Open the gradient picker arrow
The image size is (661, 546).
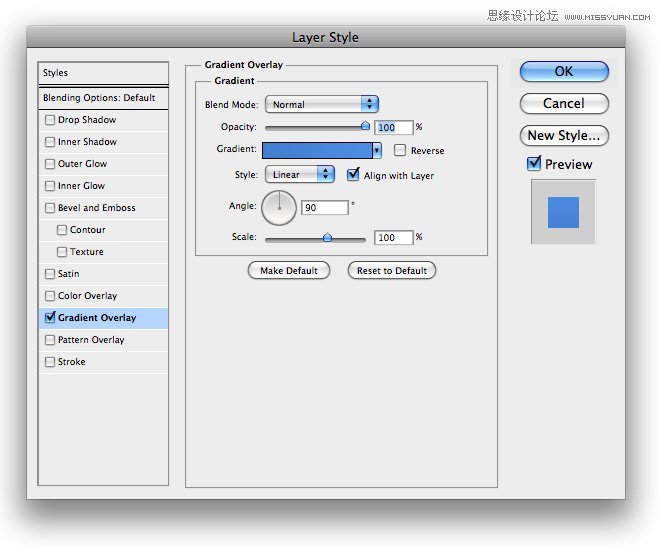tap(377, 150)
